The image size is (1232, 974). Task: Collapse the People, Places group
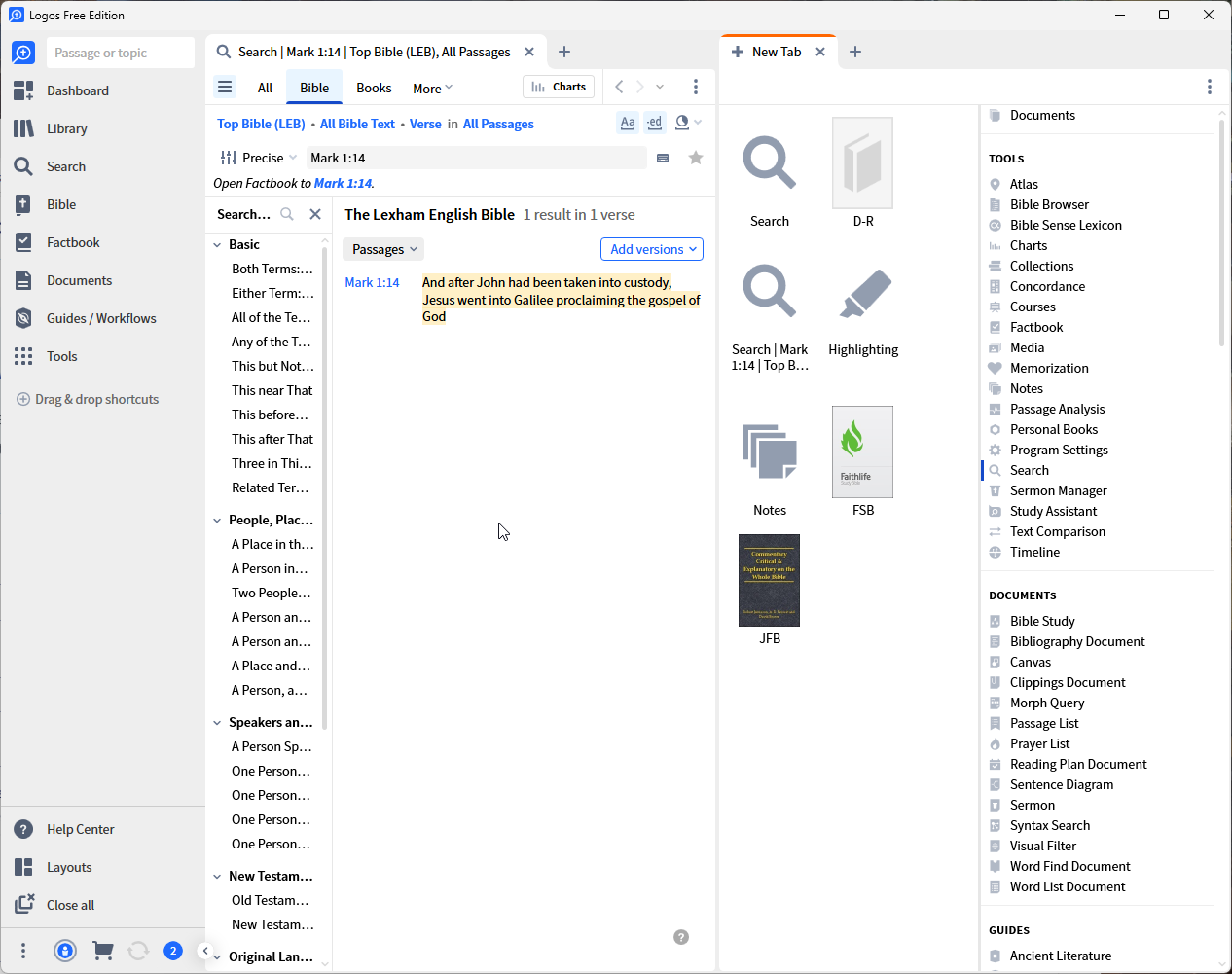click(x=217, y=520)
